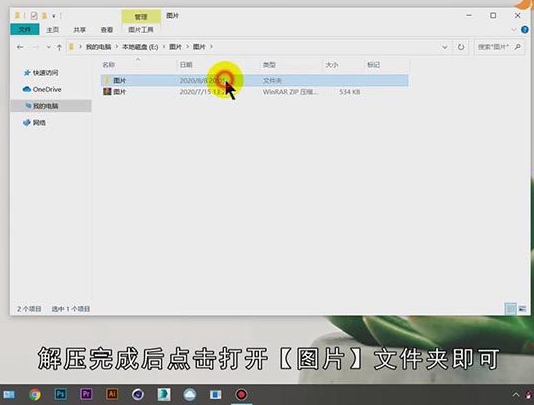Image resolution: width=534 pixels, height=405 pixels.
Task: Go forward with the right arrow
Action: (35, 47)
